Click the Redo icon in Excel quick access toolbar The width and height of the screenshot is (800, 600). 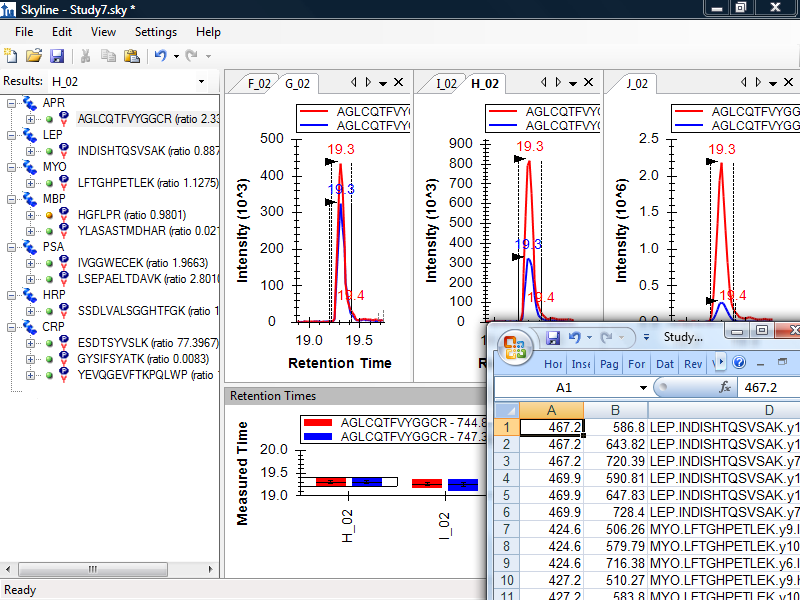[x=607, y=337]
